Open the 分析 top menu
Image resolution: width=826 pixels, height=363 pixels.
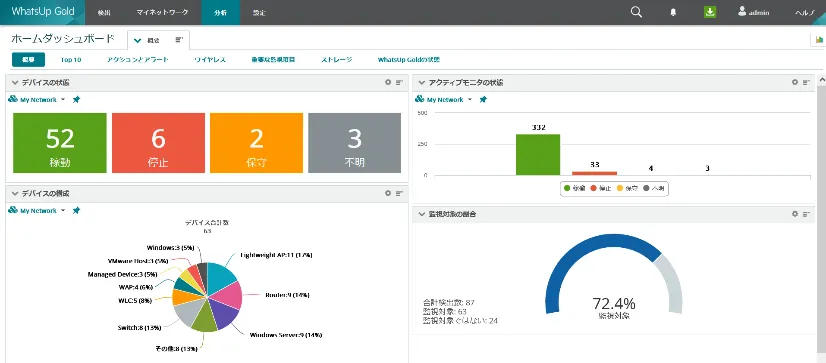[x=220, y=13]
